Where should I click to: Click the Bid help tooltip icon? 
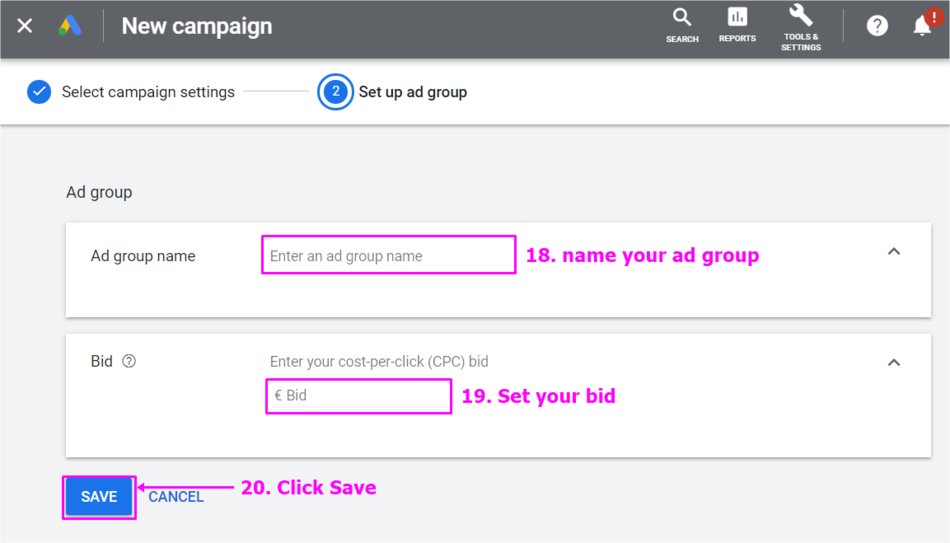[x=129, y=361]
